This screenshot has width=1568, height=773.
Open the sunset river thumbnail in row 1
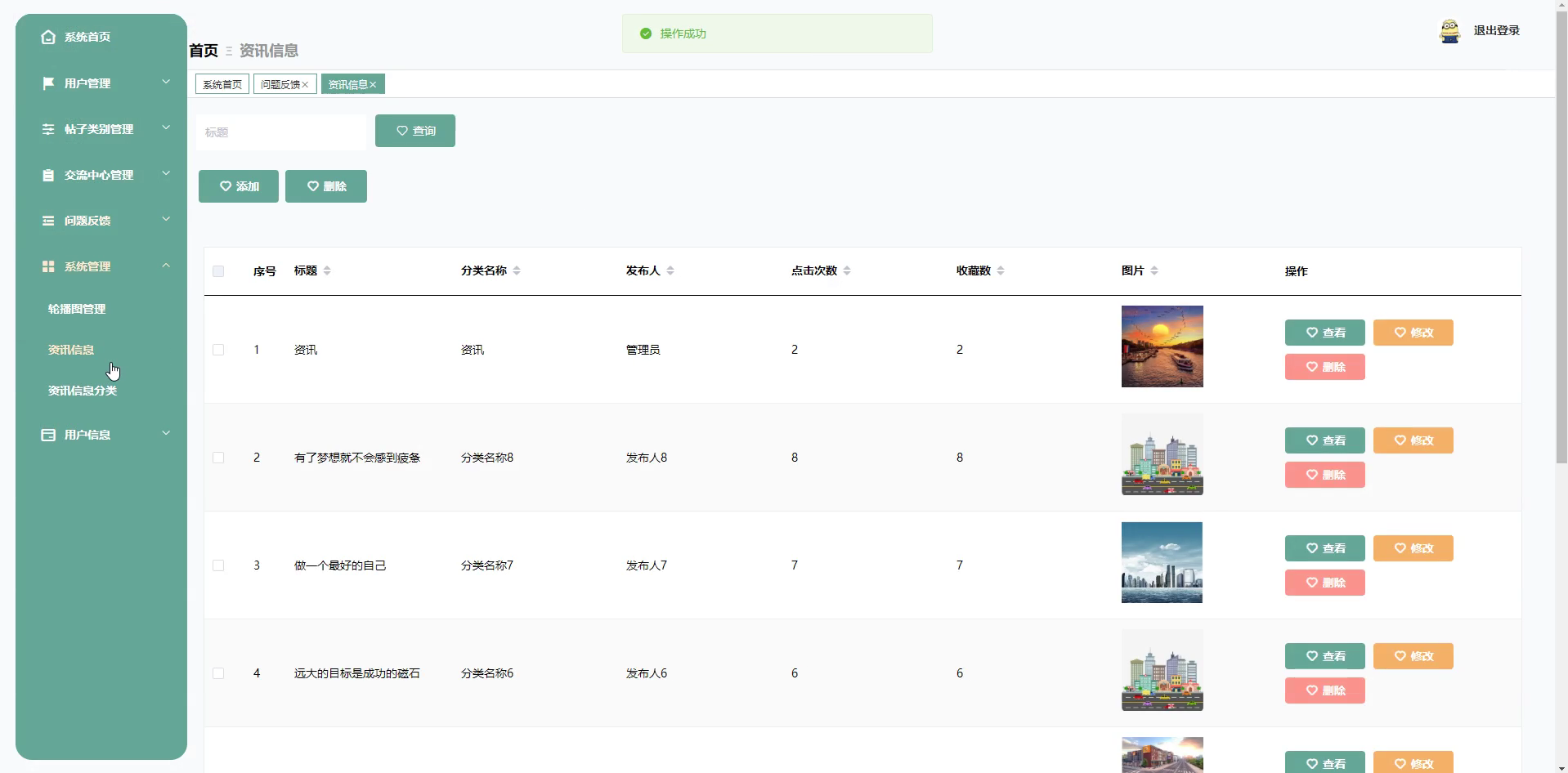(1162, 346)
